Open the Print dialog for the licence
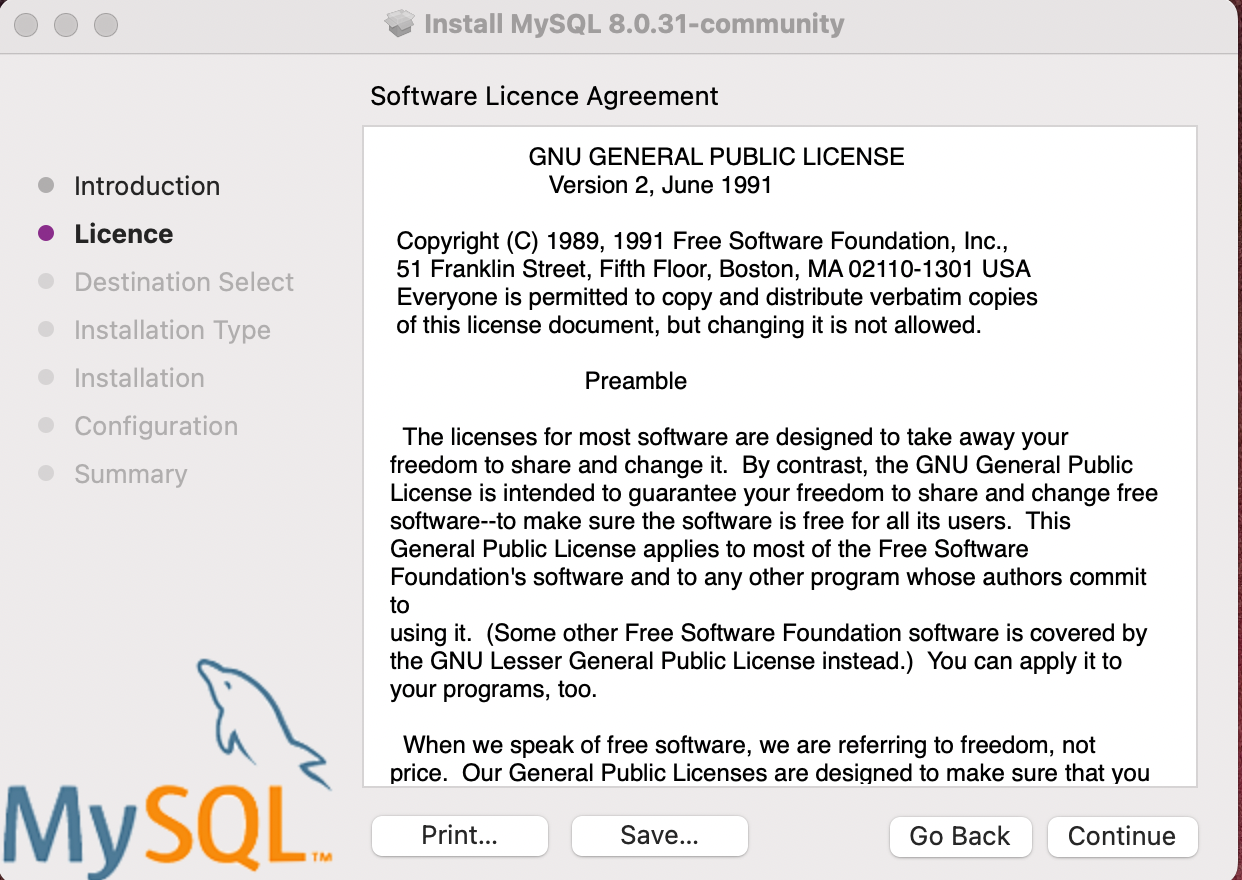 point(459,836)
